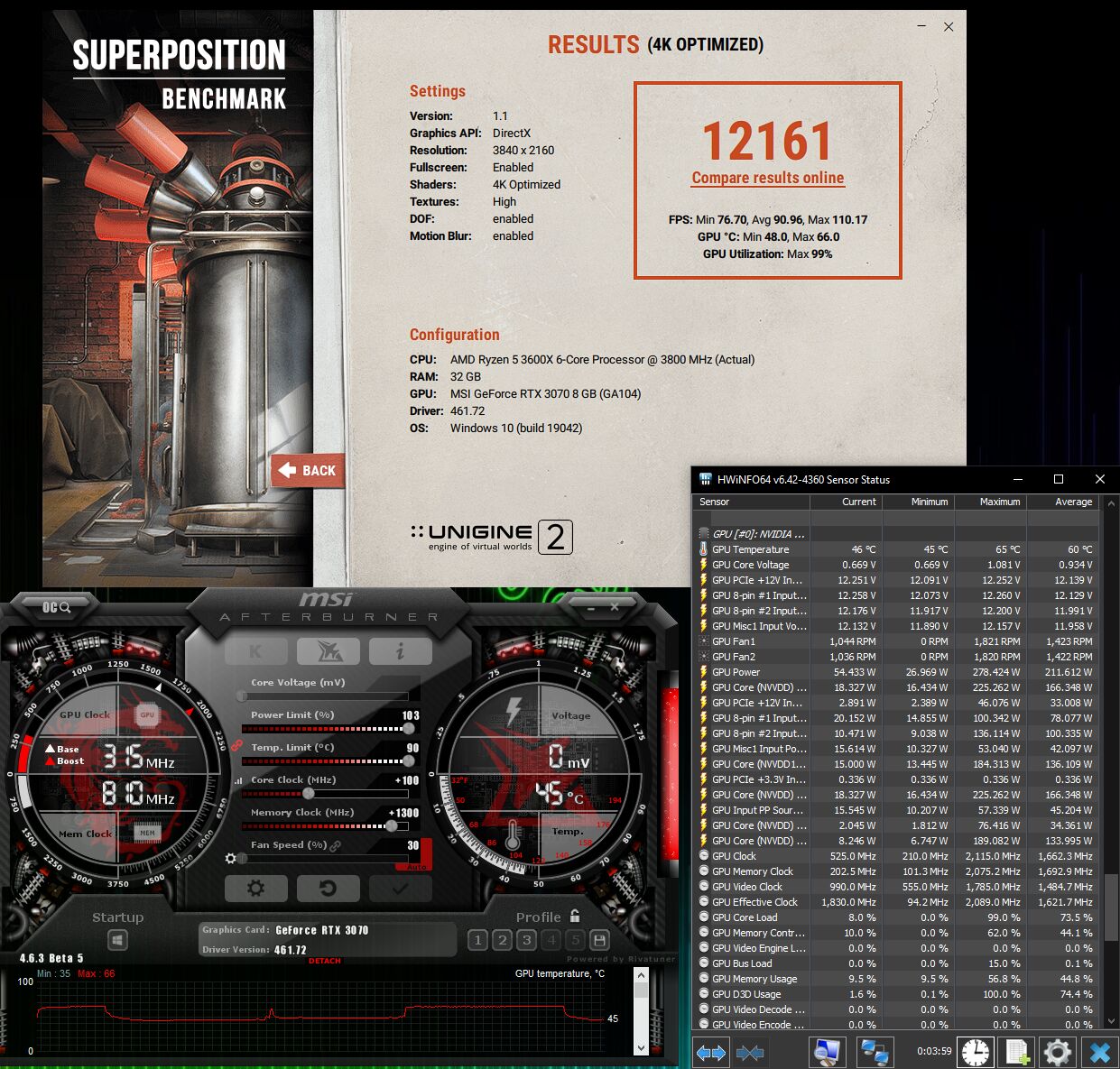Open HWiNFO remote network computers icon

[x=874, y=1052]
